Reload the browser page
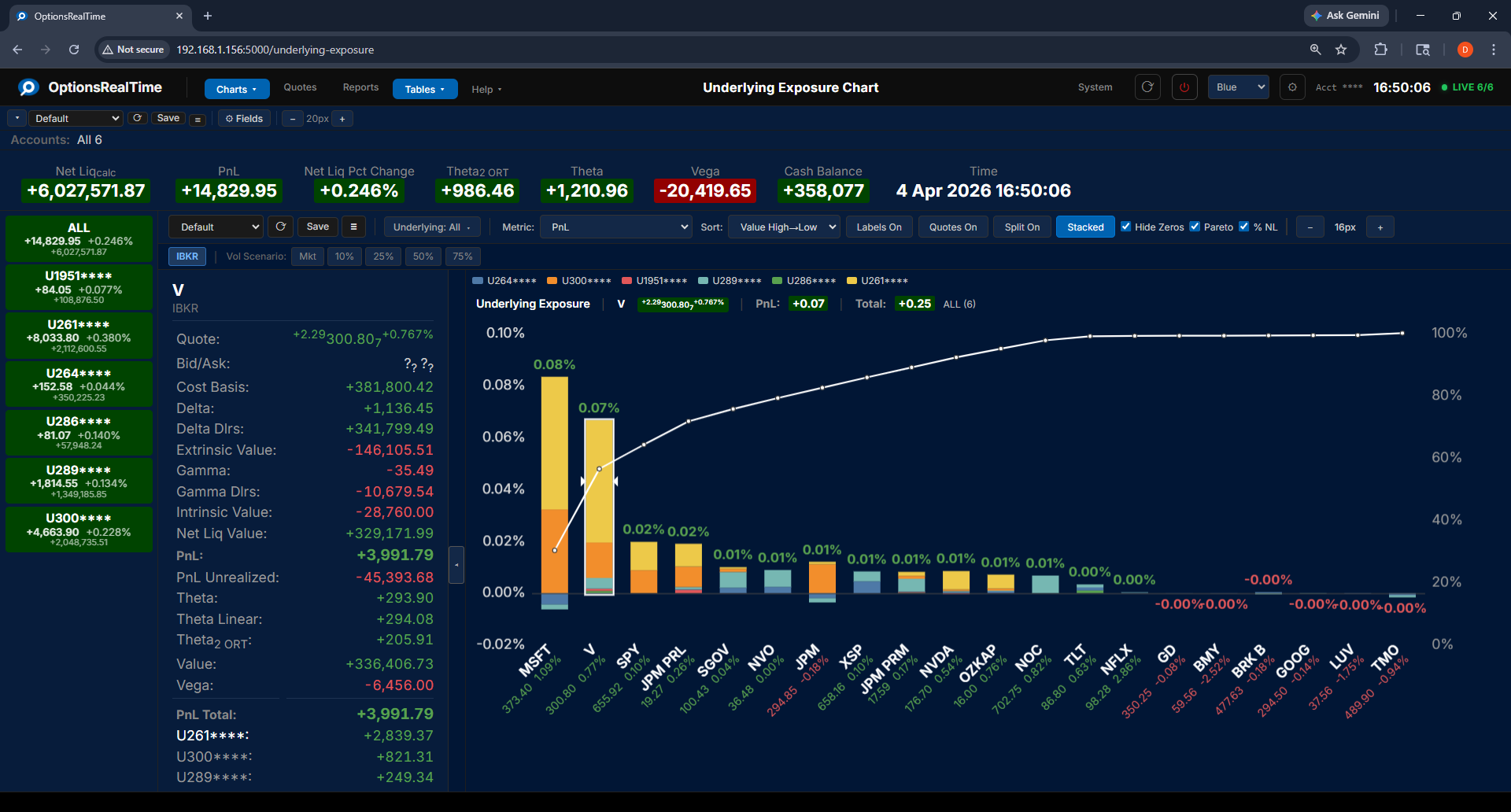Screen dimensions: 1511x812 (x=74, y=50)
